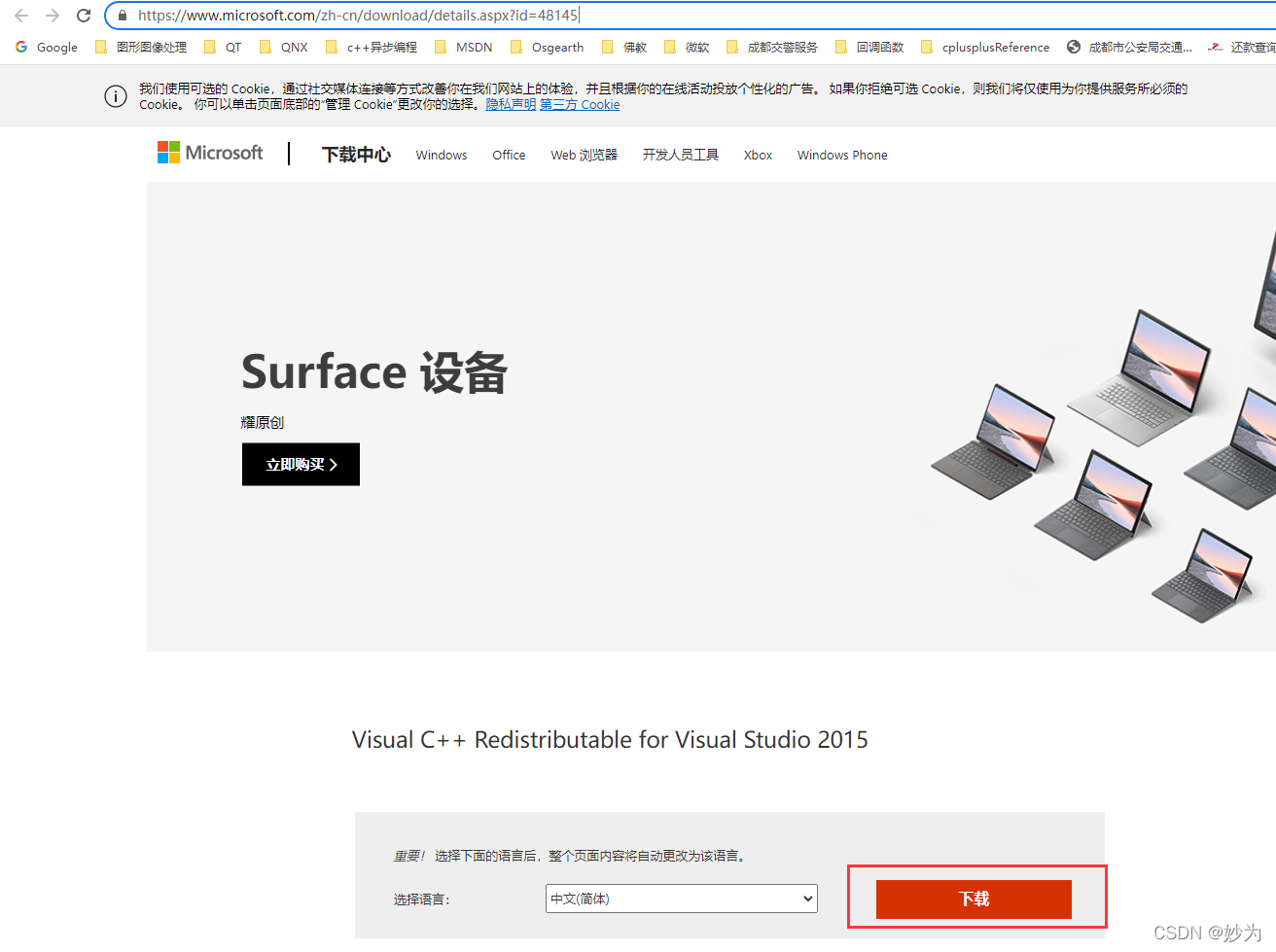Open the cplusplusReference bookmark folder

985,47
